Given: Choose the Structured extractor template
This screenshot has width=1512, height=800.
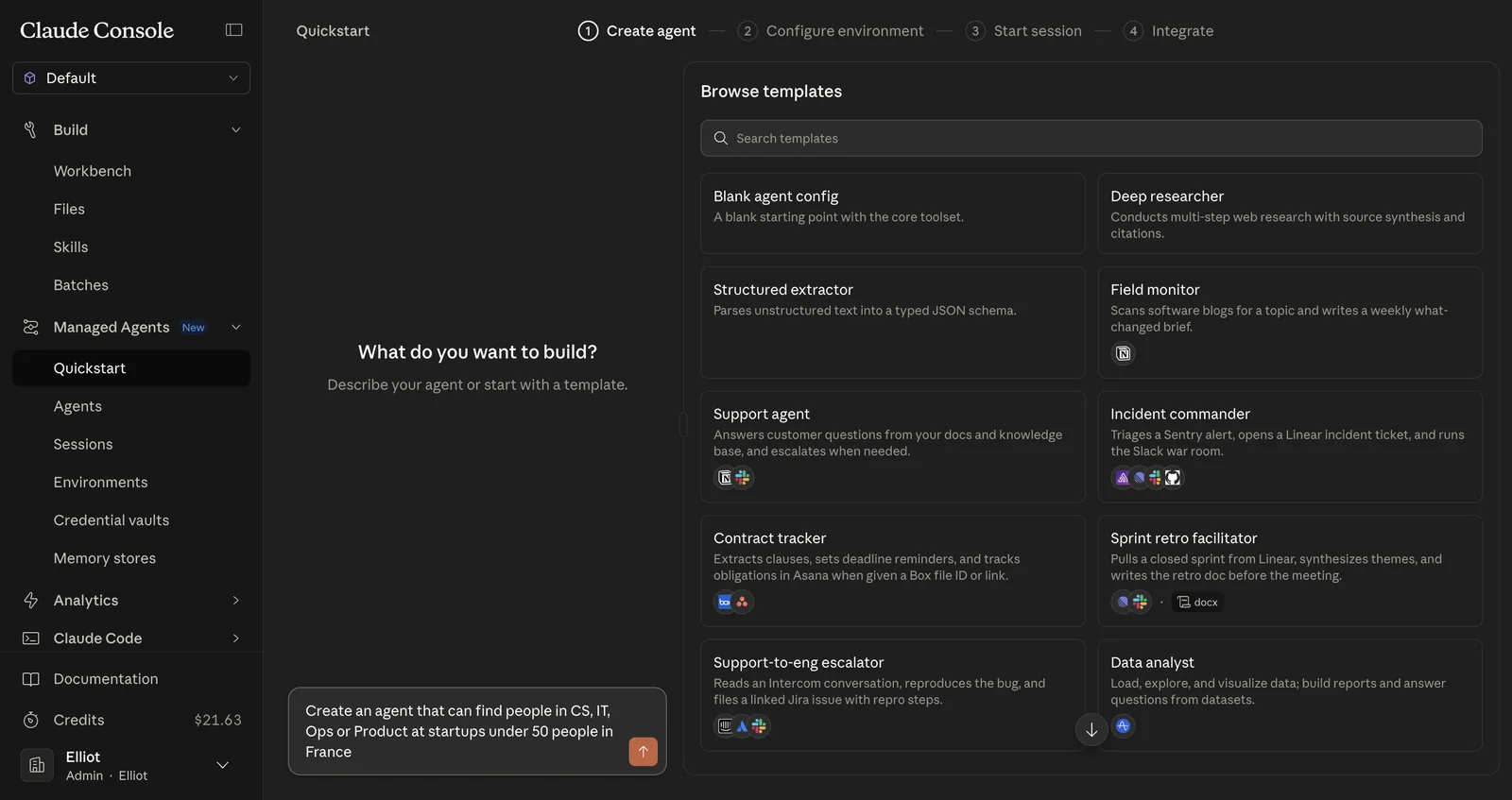Looking at the screenshot, I should click(893, 323).
